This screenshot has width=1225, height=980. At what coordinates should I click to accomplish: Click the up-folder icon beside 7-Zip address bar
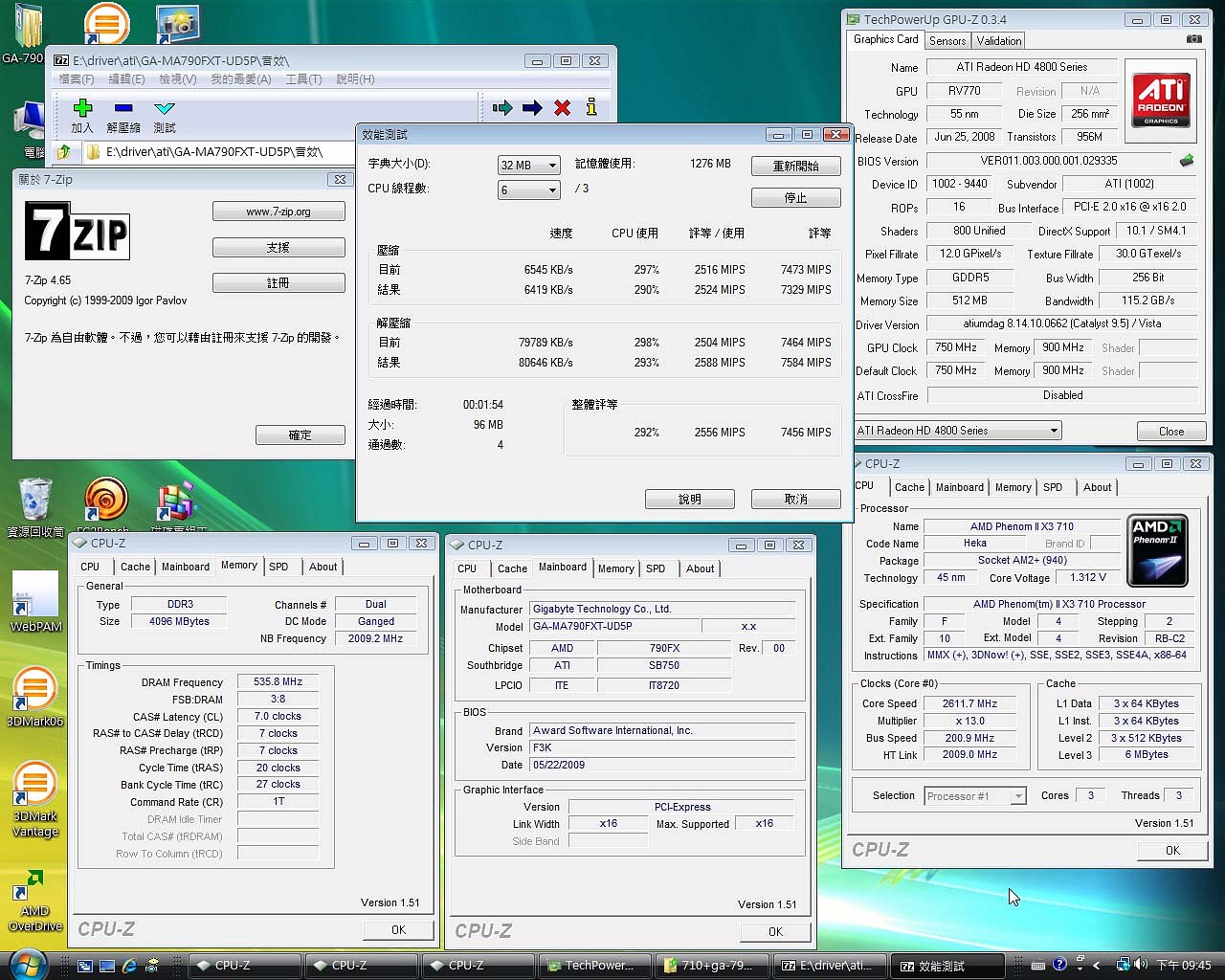(x=64, y=151)
